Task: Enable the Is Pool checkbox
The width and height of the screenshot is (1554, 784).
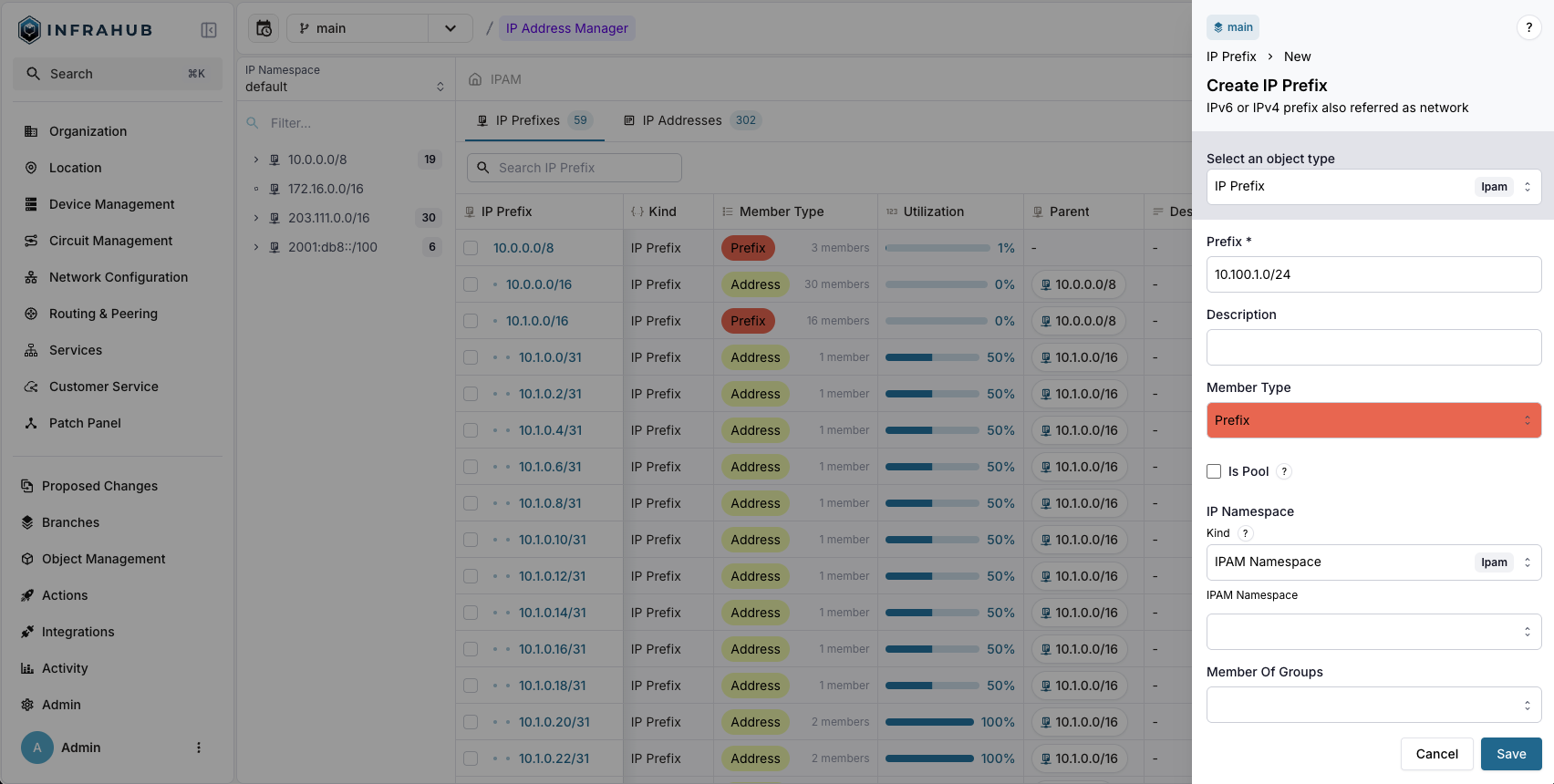Action: tap(1214, 471)
